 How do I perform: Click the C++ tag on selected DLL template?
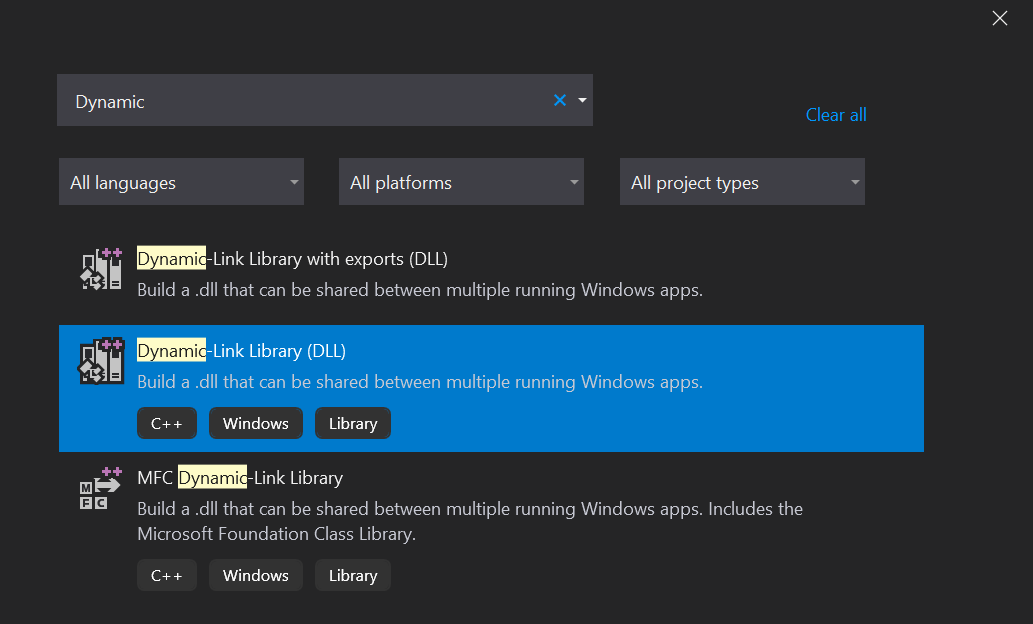[x=167, y=423]
